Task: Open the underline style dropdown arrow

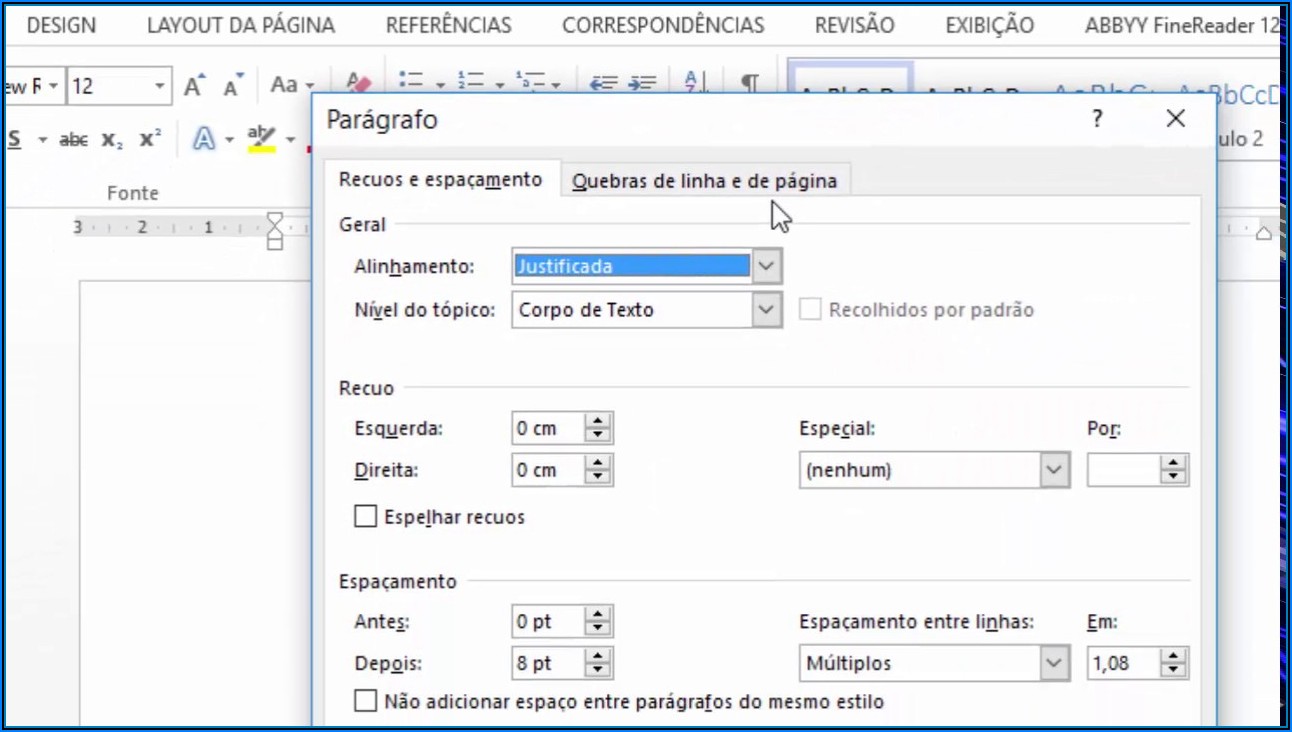Action: click(42, 140)
